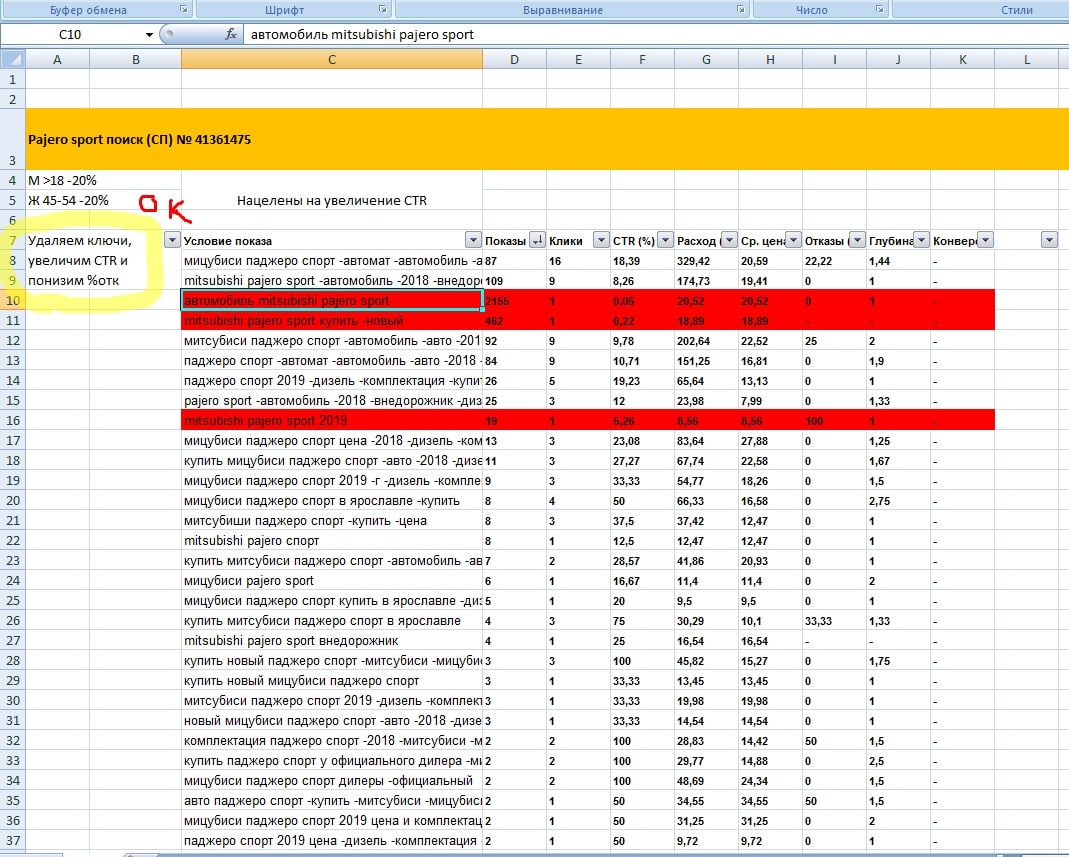Click cell 'М >18 -20%'
Viewport: 1069px width, 857px height.
coord(62,181)
